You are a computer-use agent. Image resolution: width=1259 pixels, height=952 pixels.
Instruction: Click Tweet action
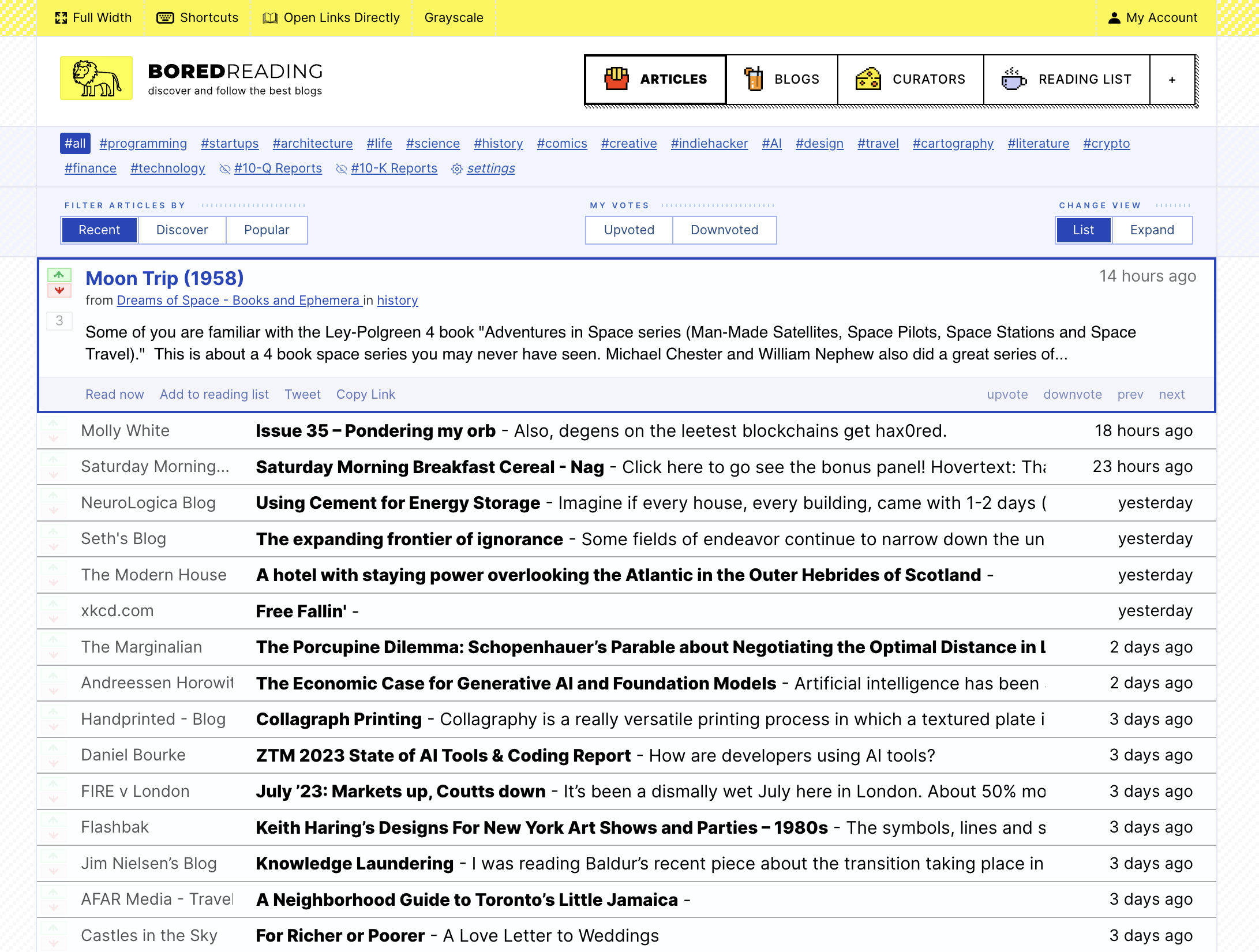tap(302, 395)
